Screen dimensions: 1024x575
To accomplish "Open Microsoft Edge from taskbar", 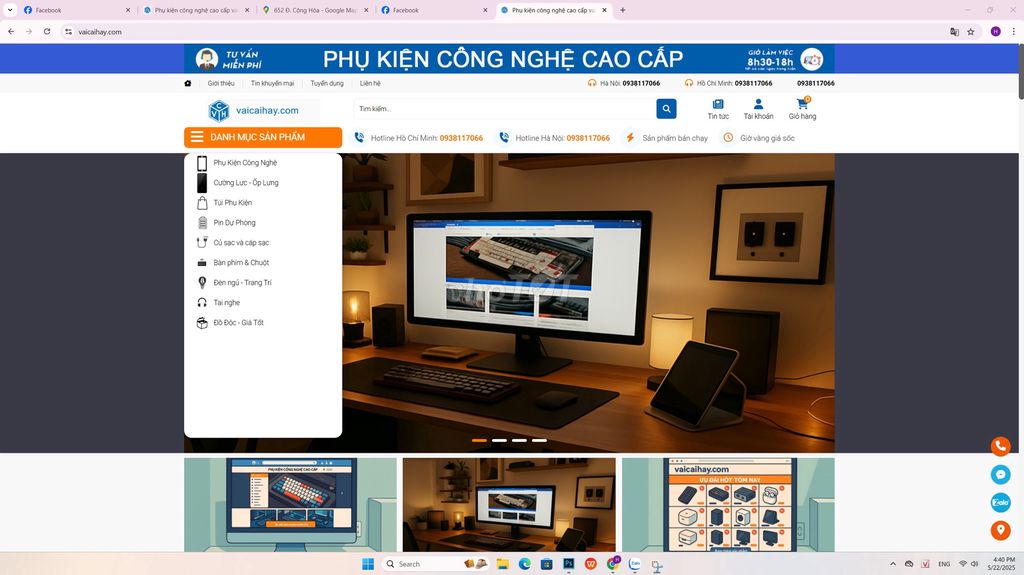I will pos(524,564).
